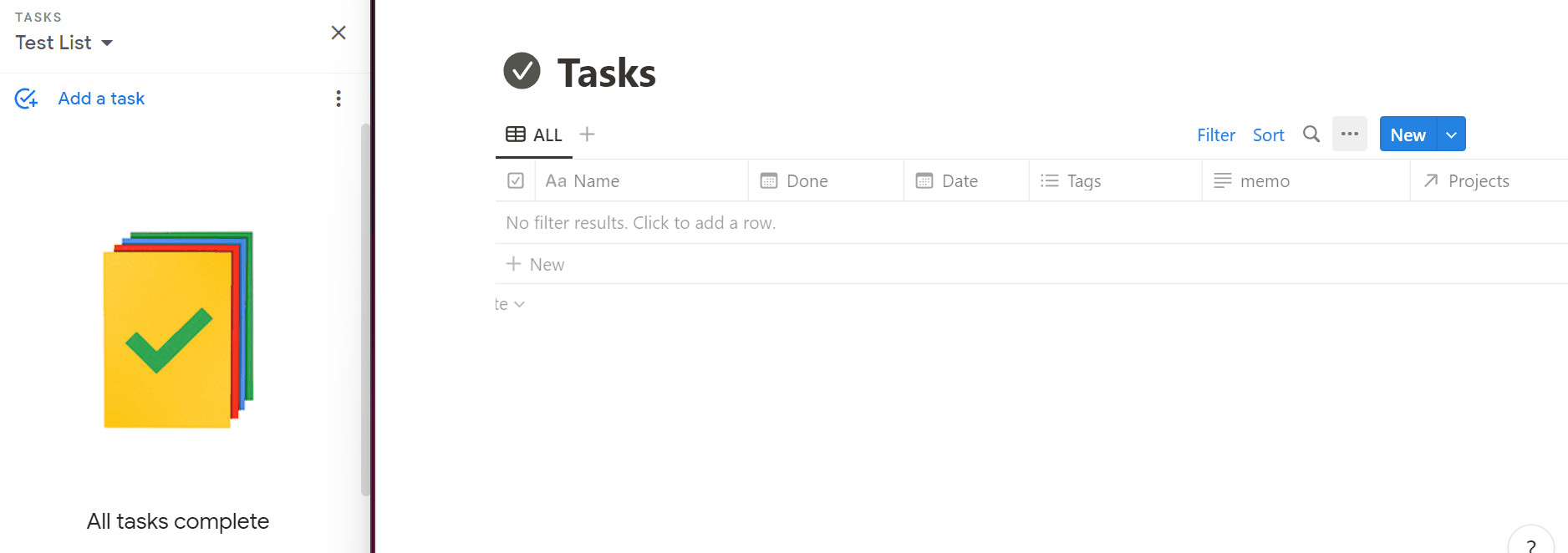Viewport: 1568px width, 553px height.
Task: Open the three-dot more options menu in table toolbar
Action: [x=1349, y=134]
